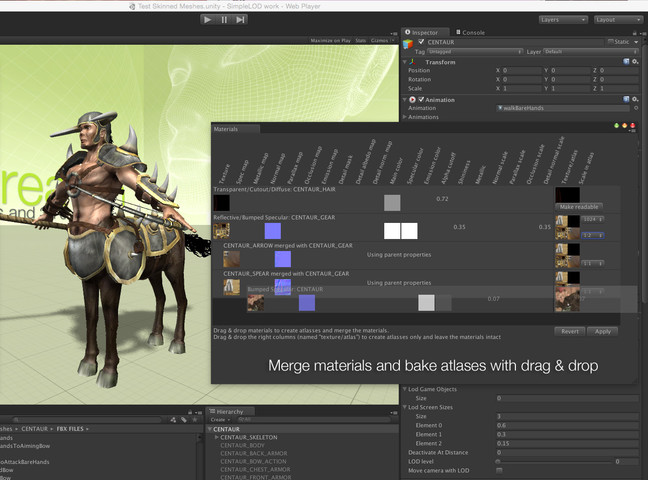The height and width of the screenshot is (480, 648).
Task: Collapse the Lod Screen Sizes section
Action: (x=405, y=407)
